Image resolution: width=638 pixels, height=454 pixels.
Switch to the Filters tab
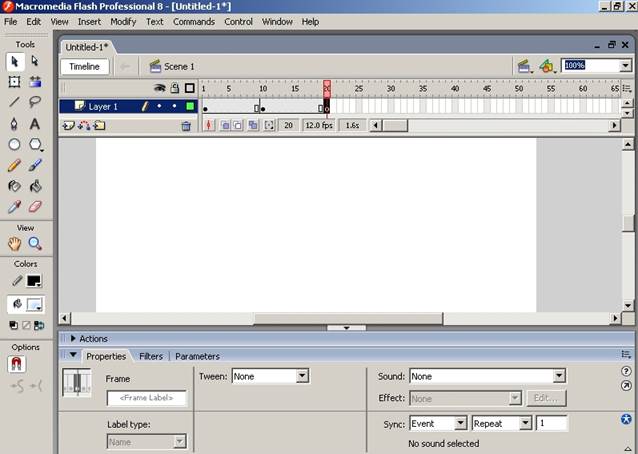(x=151, y=356)
